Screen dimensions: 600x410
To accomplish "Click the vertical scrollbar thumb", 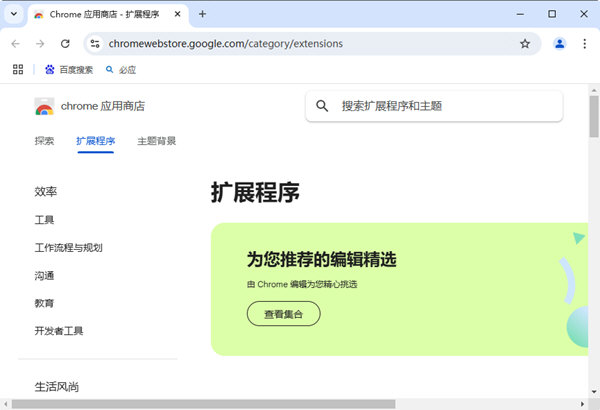I will [594, 116].
